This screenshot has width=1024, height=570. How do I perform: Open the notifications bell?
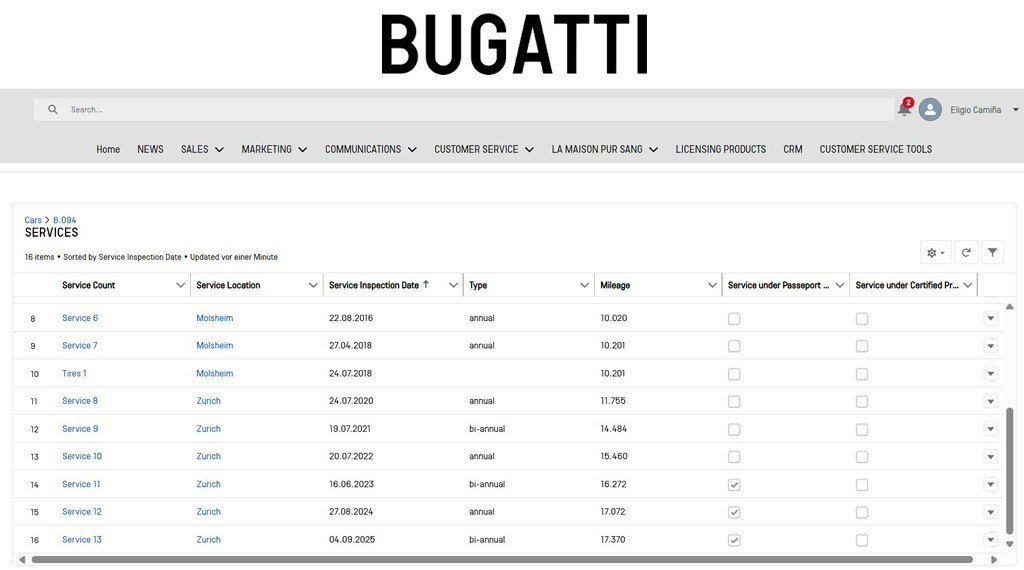point(904,108)
